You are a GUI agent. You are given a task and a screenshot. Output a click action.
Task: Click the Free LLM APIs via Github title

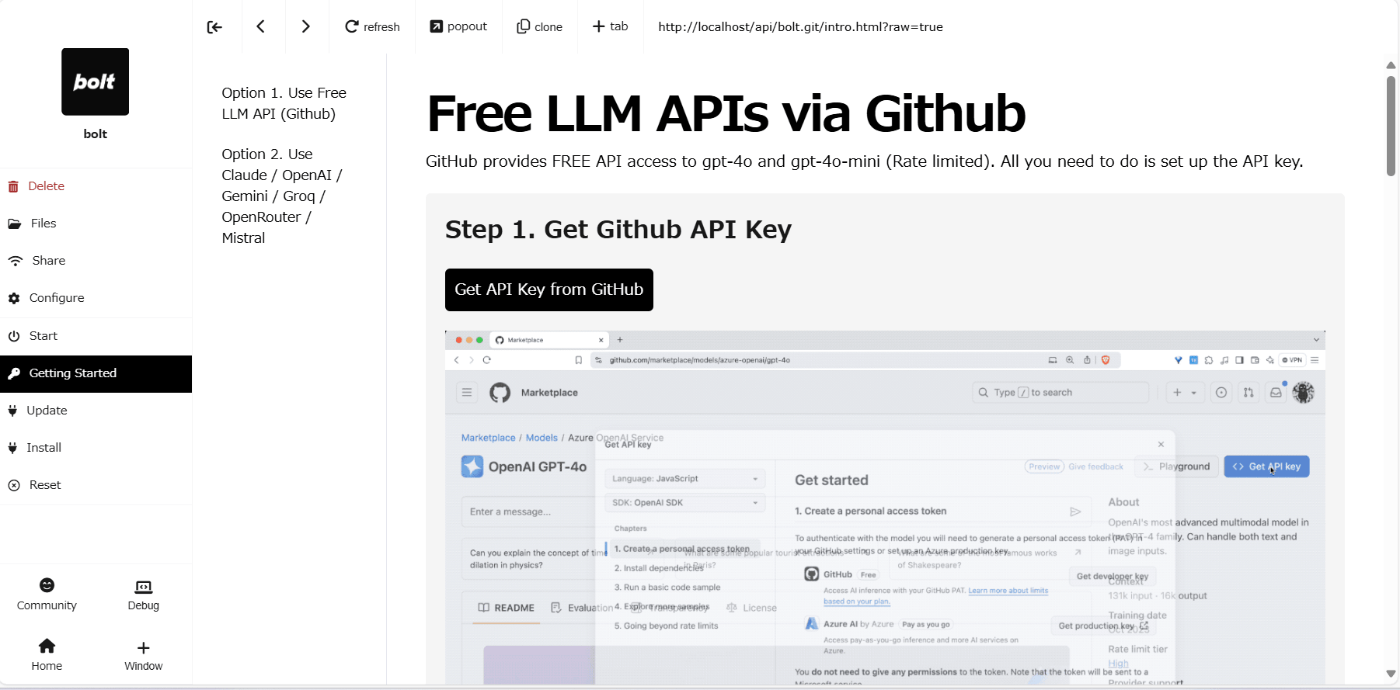point(726,114)
